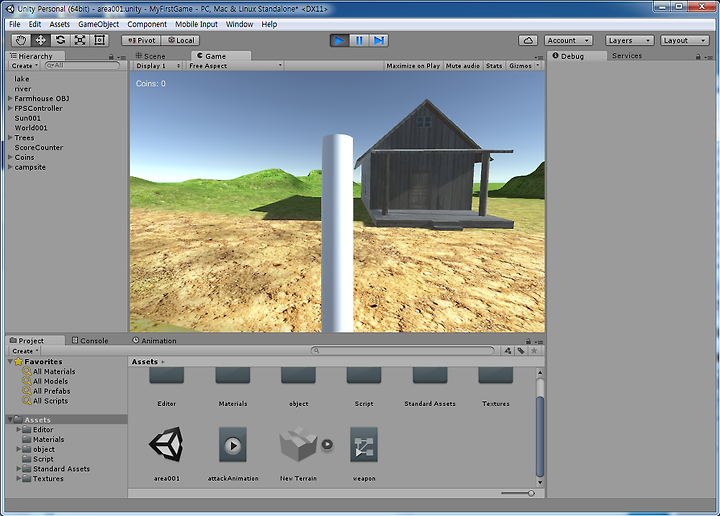Open the Mobile Input menu
Viewport: 720px width, 516px height.
click(196, 24)
